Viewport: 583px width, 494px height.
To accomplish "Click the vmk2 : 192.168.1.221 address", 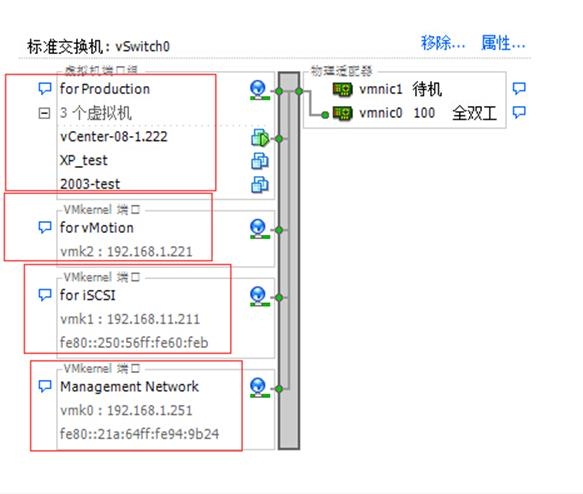I will point(126,252).
